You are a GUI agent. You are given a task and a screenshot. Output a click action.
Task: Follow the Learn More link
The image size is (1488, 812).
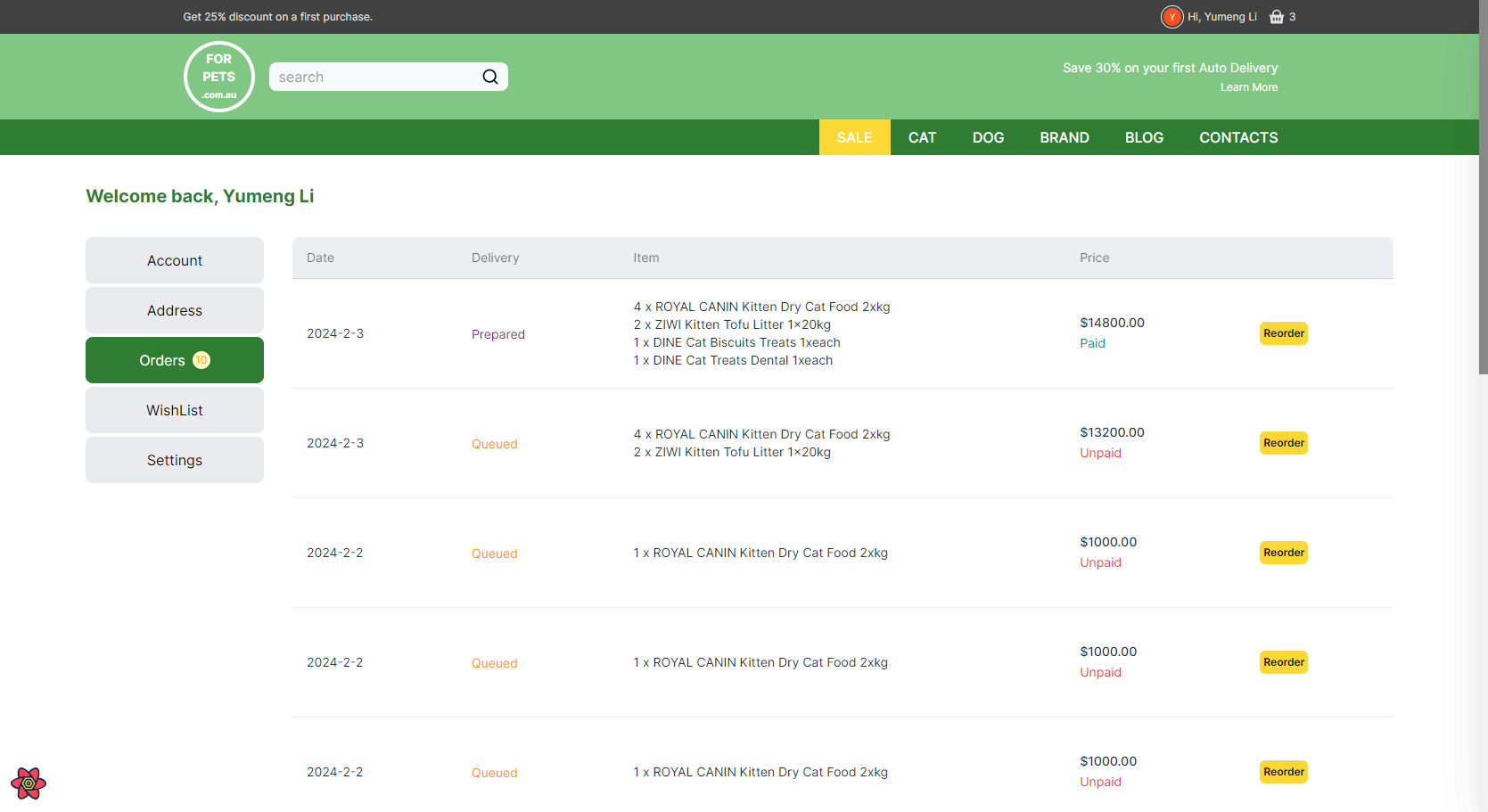1248,87
